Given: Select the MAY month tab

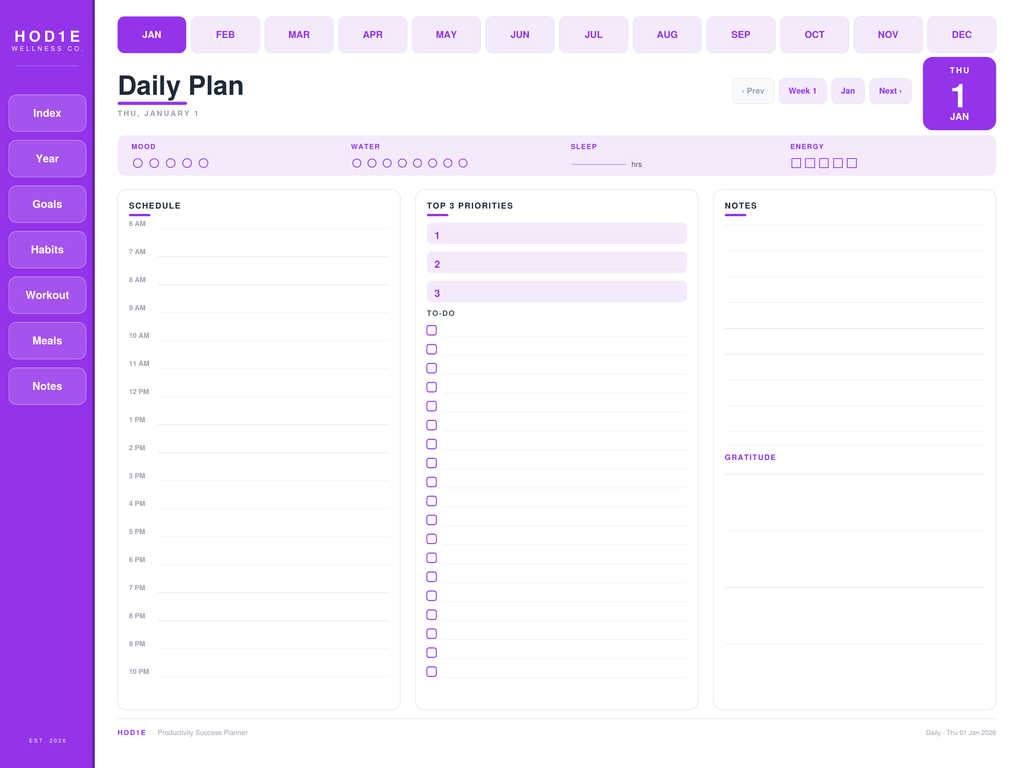Looking at the screenshot, I should point(446,35).
